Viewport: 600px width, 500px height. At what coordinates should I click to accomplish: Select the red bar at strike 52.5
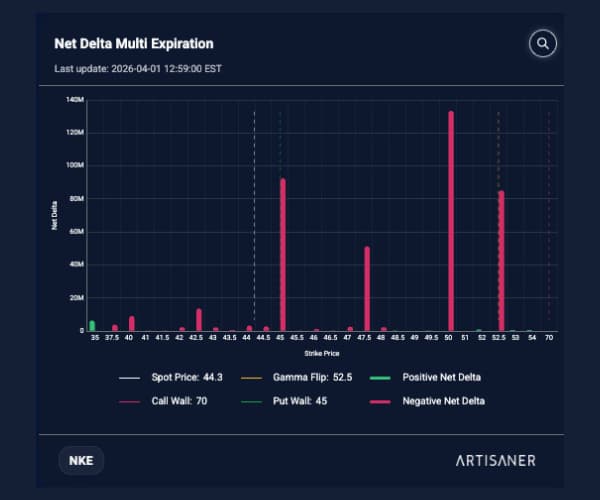(501, 261)
